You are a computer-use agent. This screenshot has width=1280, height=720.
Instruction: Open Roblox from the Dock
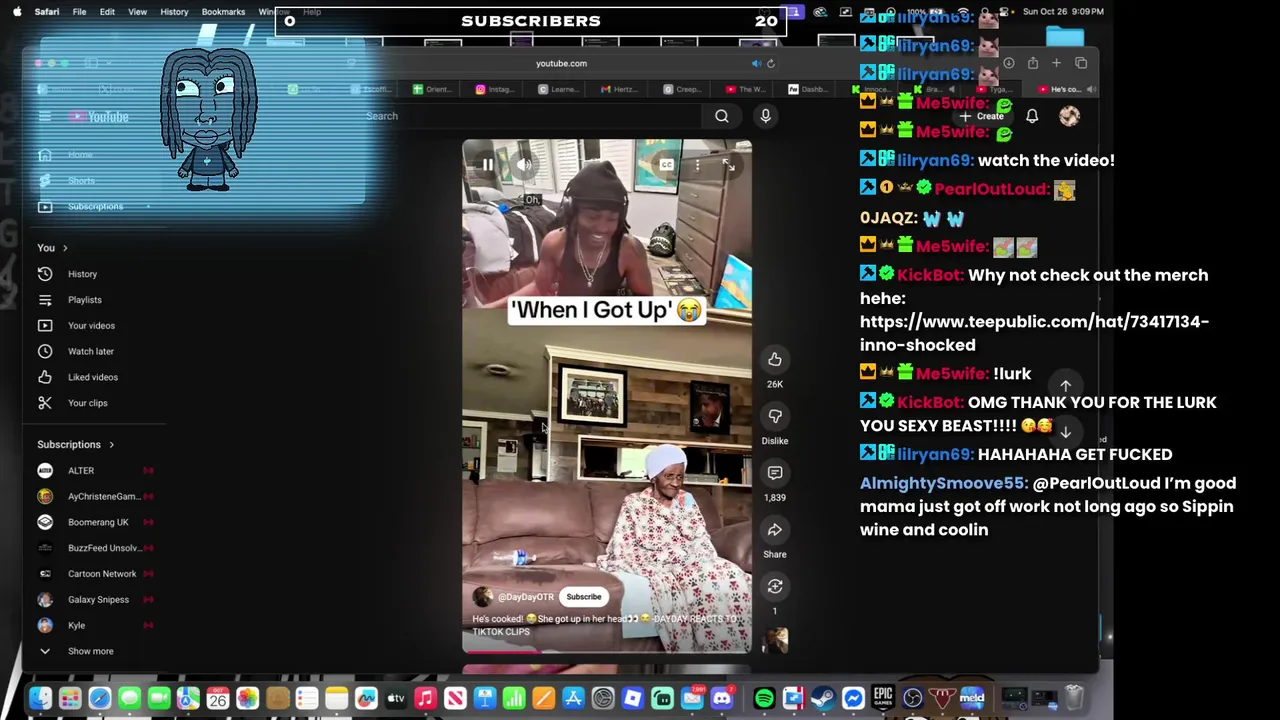point(632,698)
